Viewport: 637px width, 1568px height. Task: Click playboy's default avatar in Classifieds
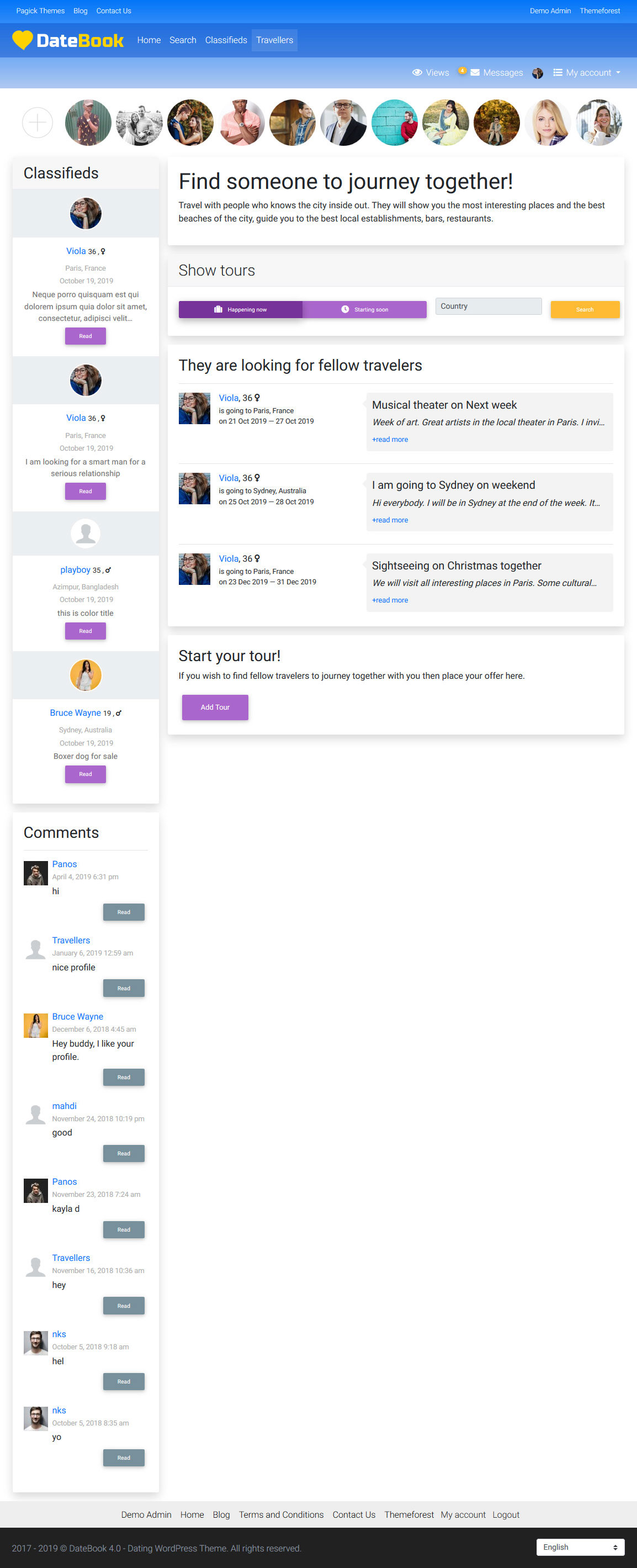85,534
